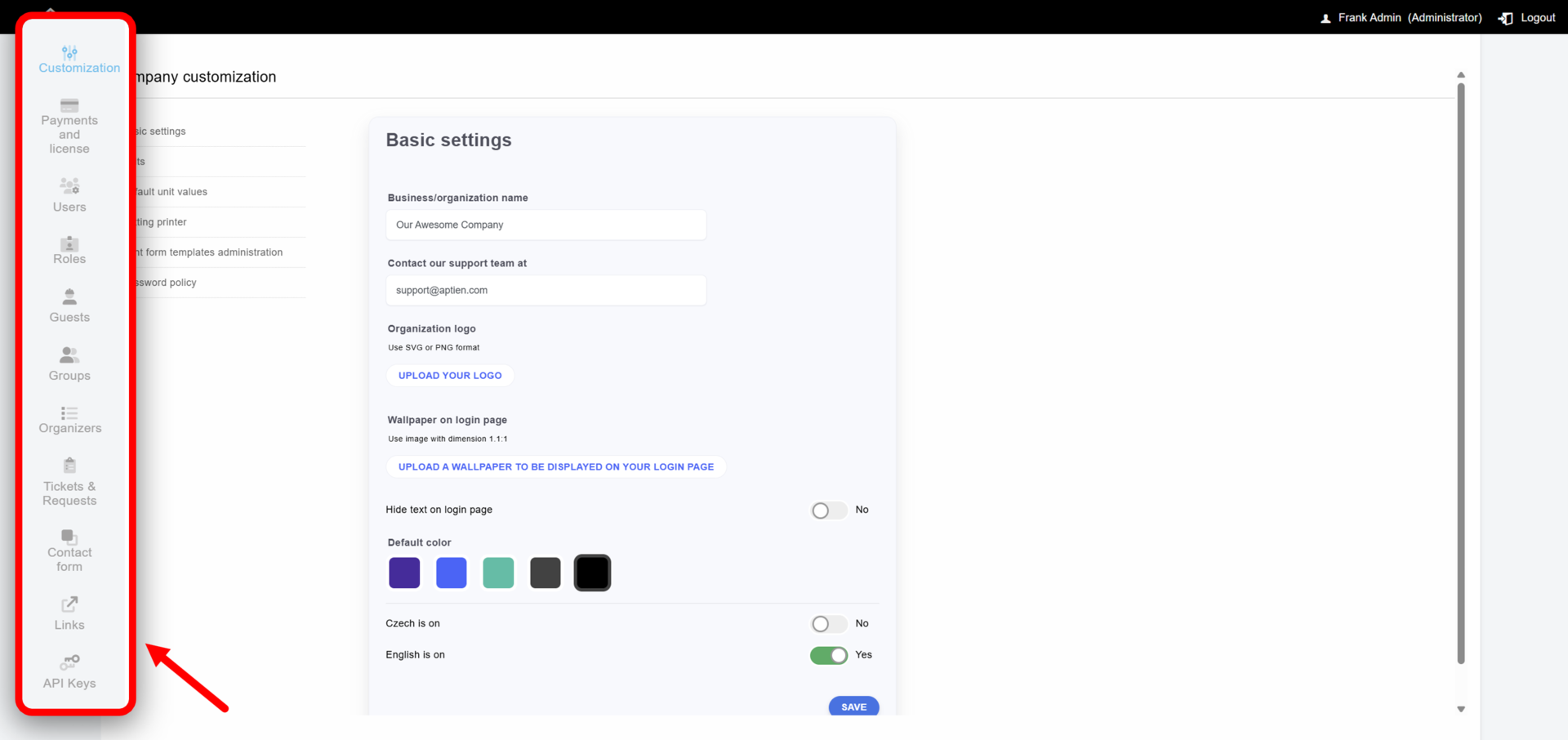
Task: Click the Tickets & Requests label
Action: [x=69, y=493]
